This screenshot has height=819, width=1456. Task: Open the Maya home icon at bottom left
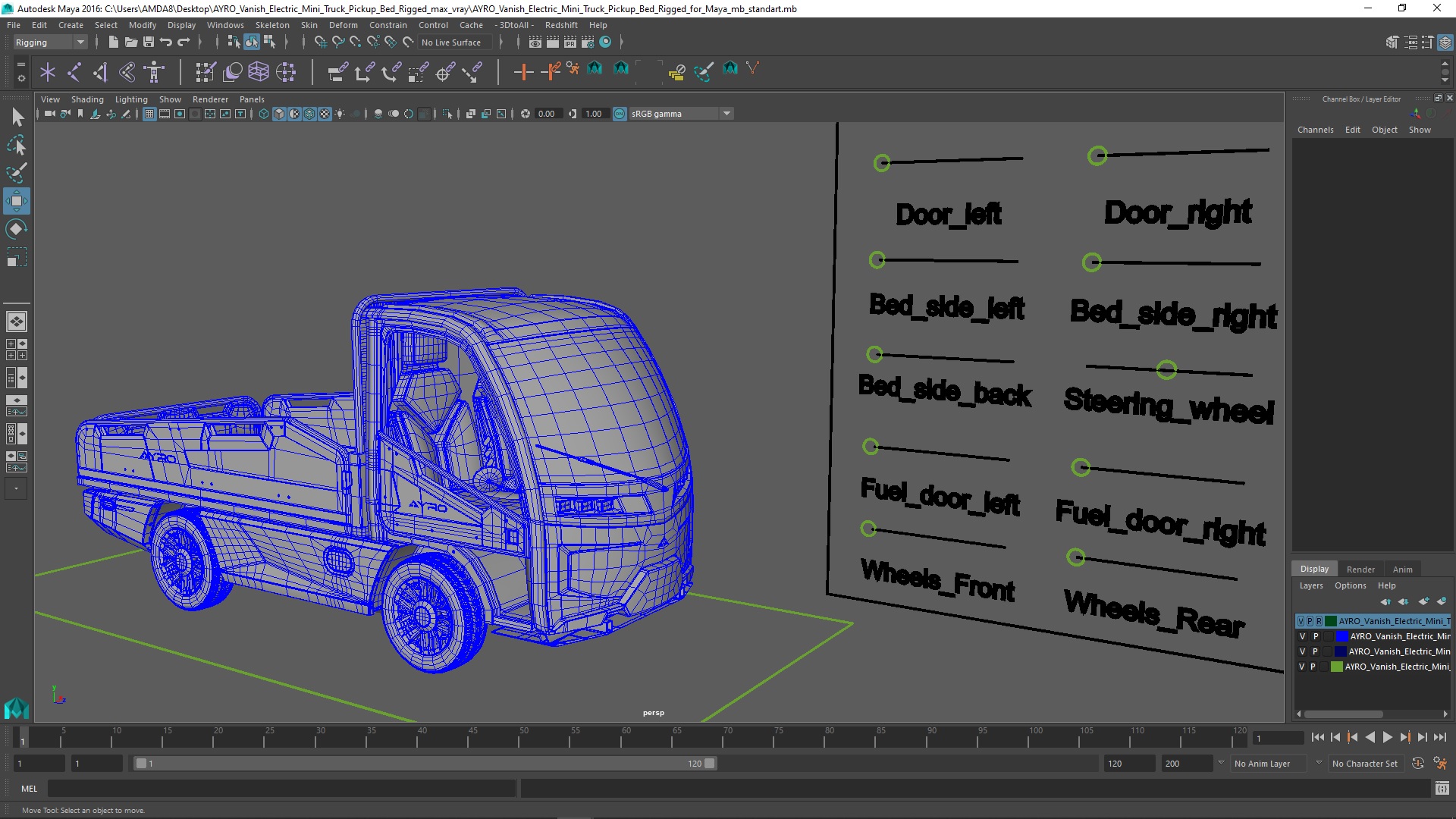tap(16, 708)
